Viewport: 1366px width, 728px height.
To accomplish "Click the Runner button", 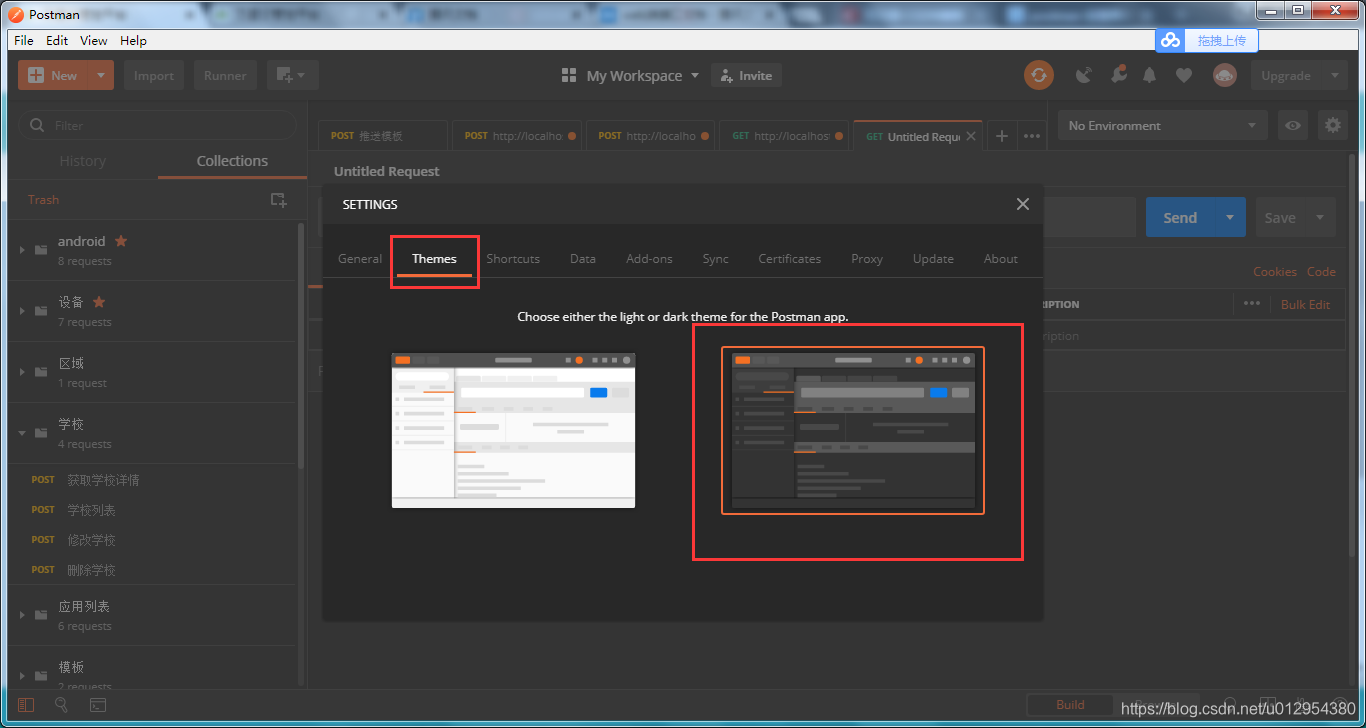I will [225, 75].
